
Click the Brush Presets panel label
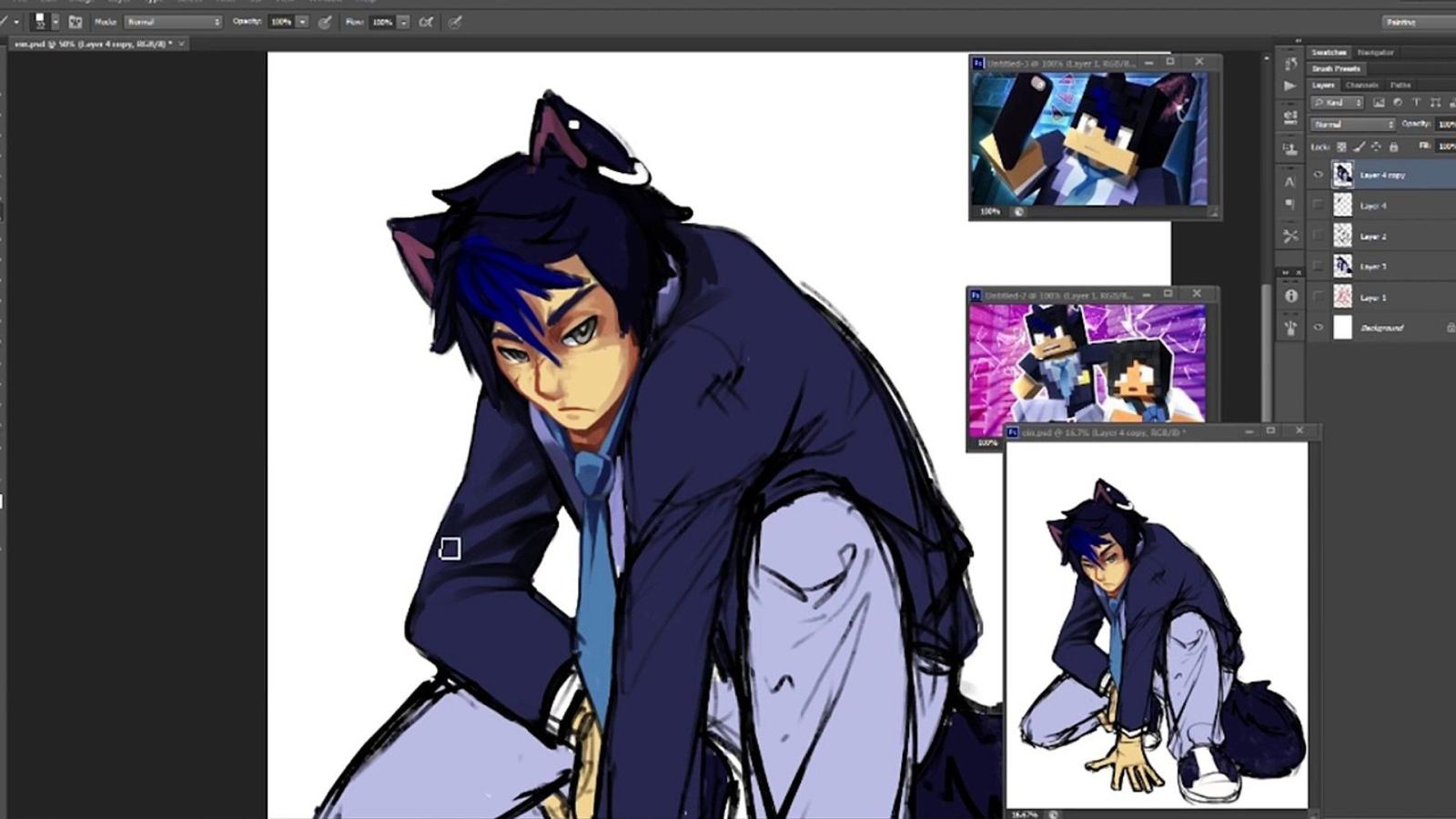(x=1334, y=68)
